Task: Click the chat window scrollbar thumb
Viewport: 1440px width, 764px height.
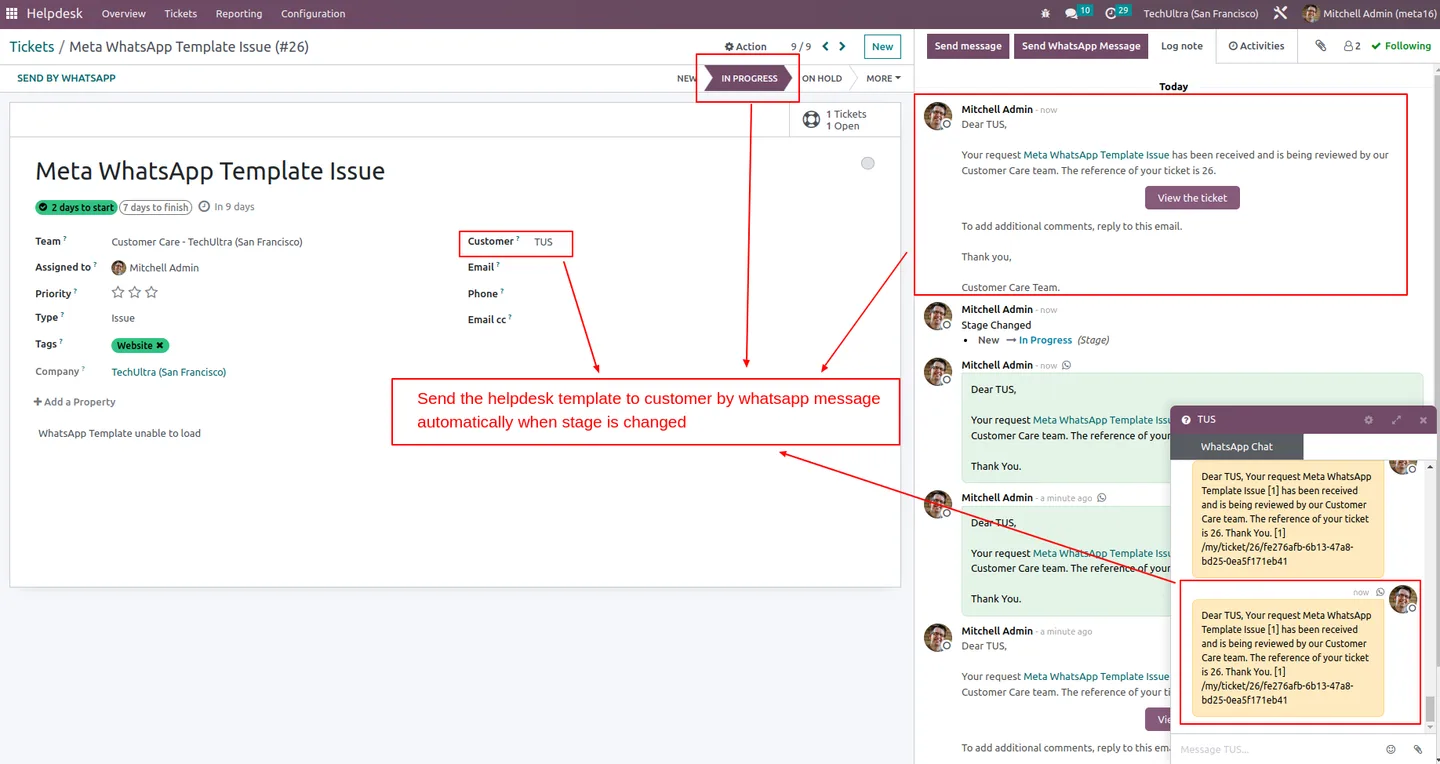Action: 1430,708
